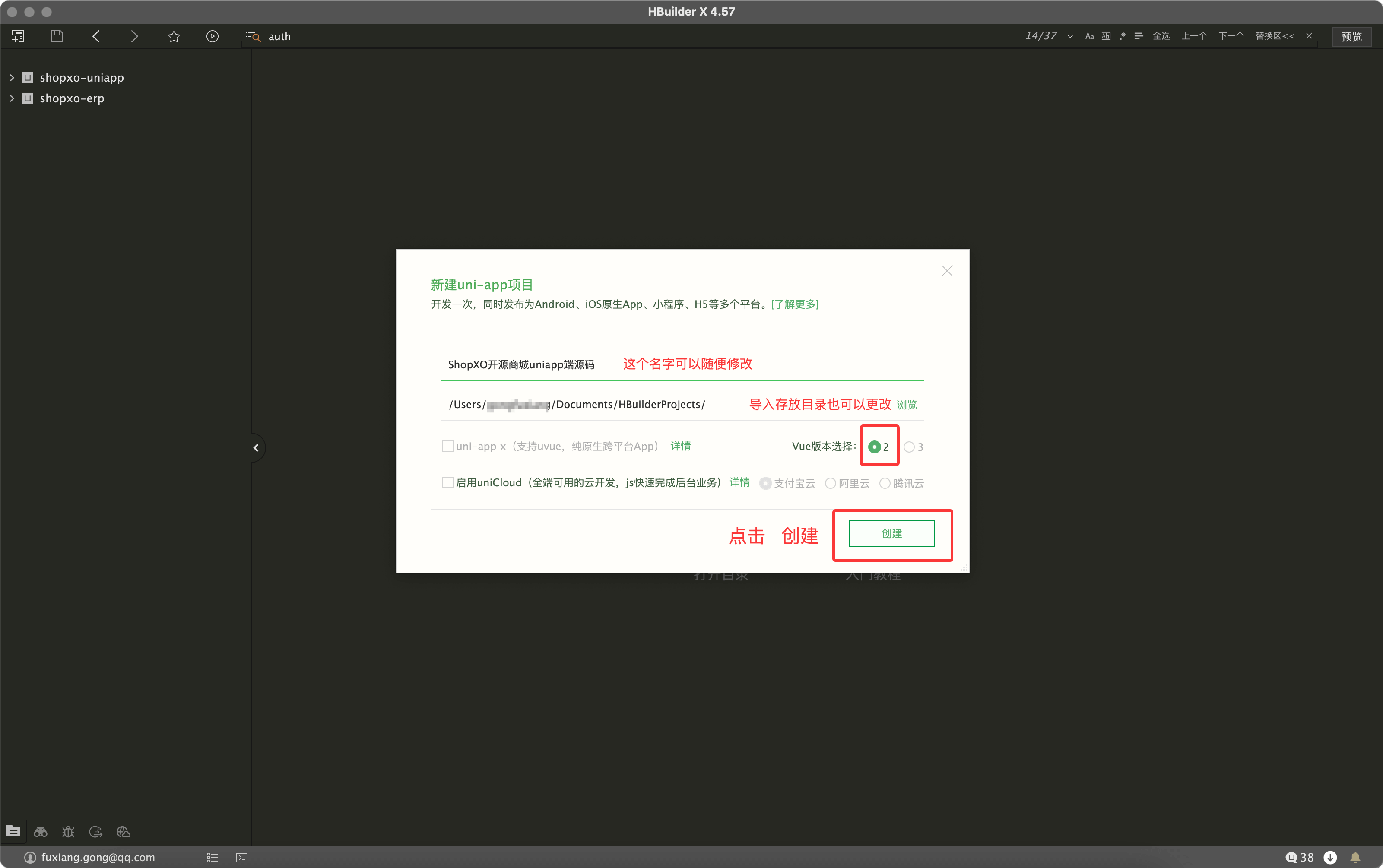Screen dimensions: 1383x868
Task: Toggle regular expression search icon
Action: 1123,36
